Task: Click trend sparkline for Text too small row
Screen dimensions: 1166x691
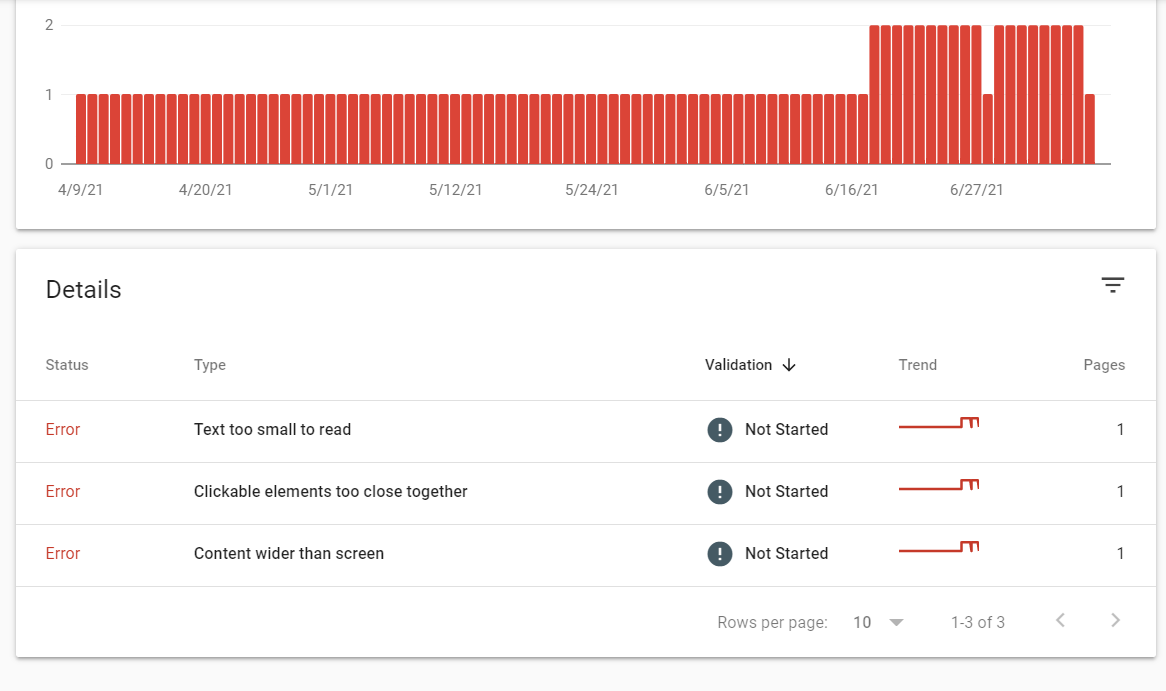Action: (939, 423)
